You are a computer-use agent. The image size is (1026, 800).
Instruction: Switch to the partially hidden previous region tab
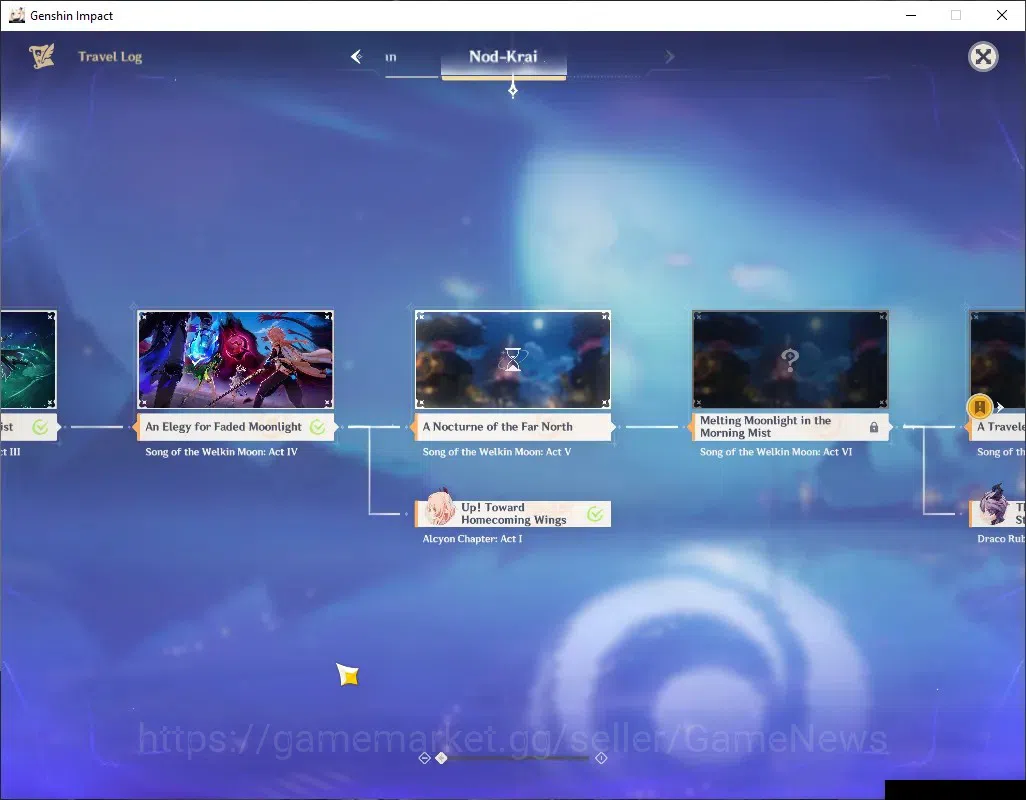(x=391, y=58)
